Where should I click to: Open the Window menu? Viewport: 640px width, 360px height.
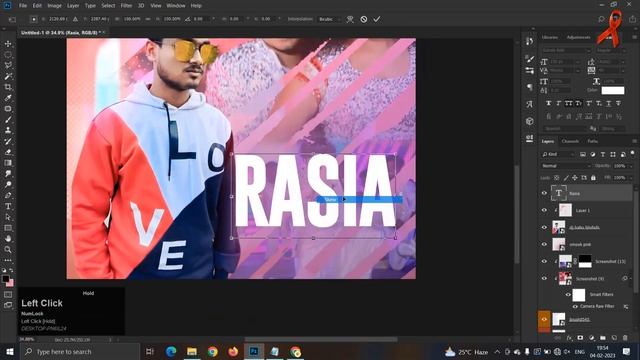(x=176, y=6)
